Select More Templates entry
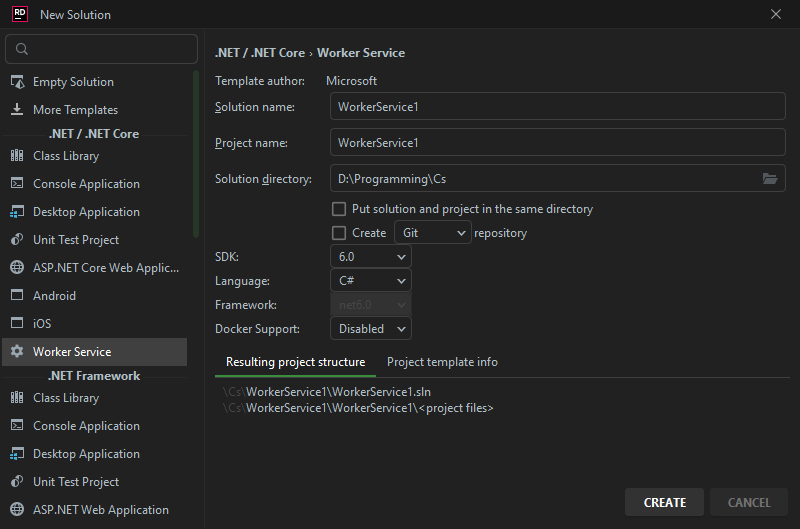 point(95,110)
